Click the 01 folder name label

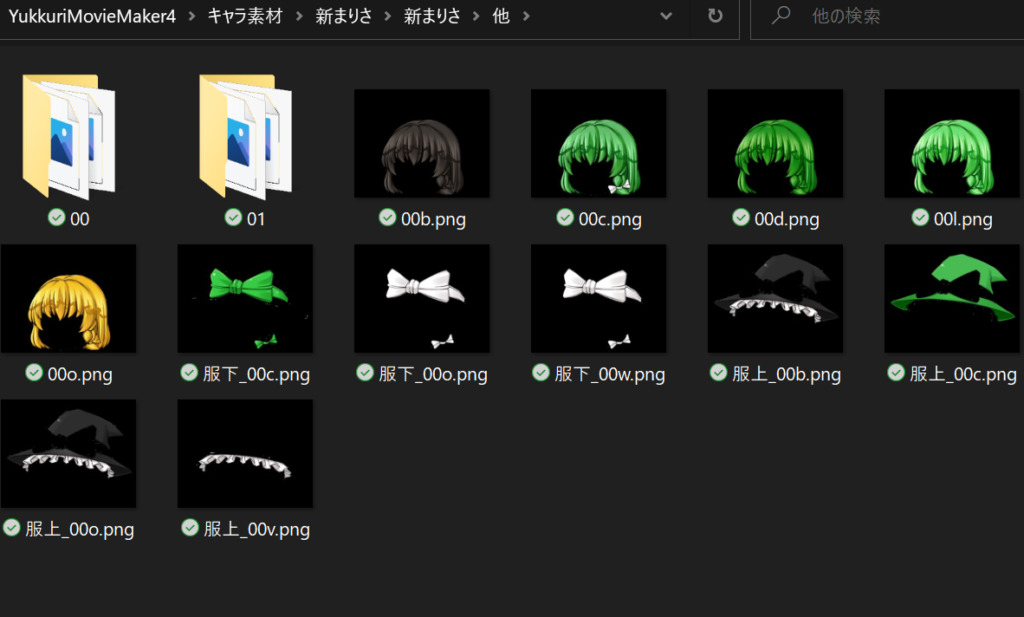click(x=256, y=219)
